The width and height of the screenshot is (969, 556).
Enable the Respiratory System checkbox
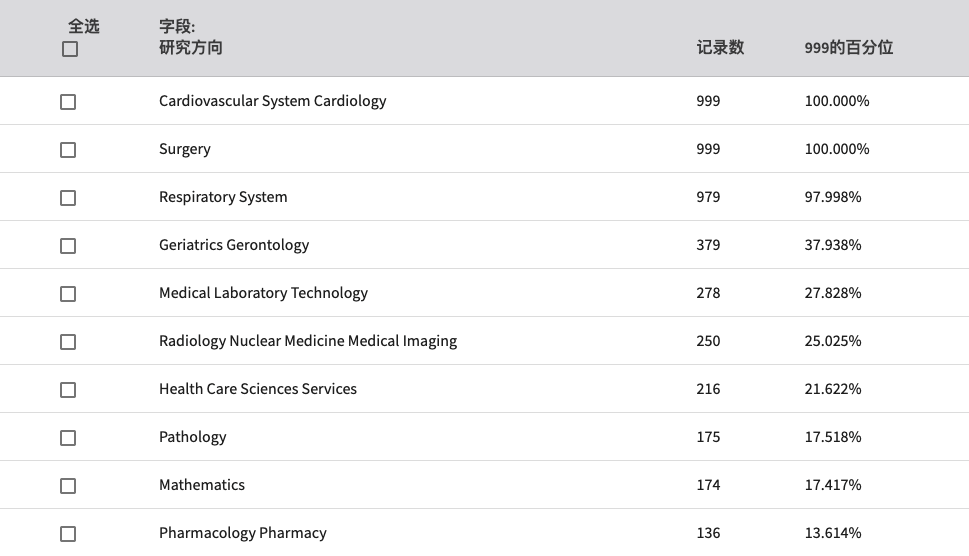68,198
